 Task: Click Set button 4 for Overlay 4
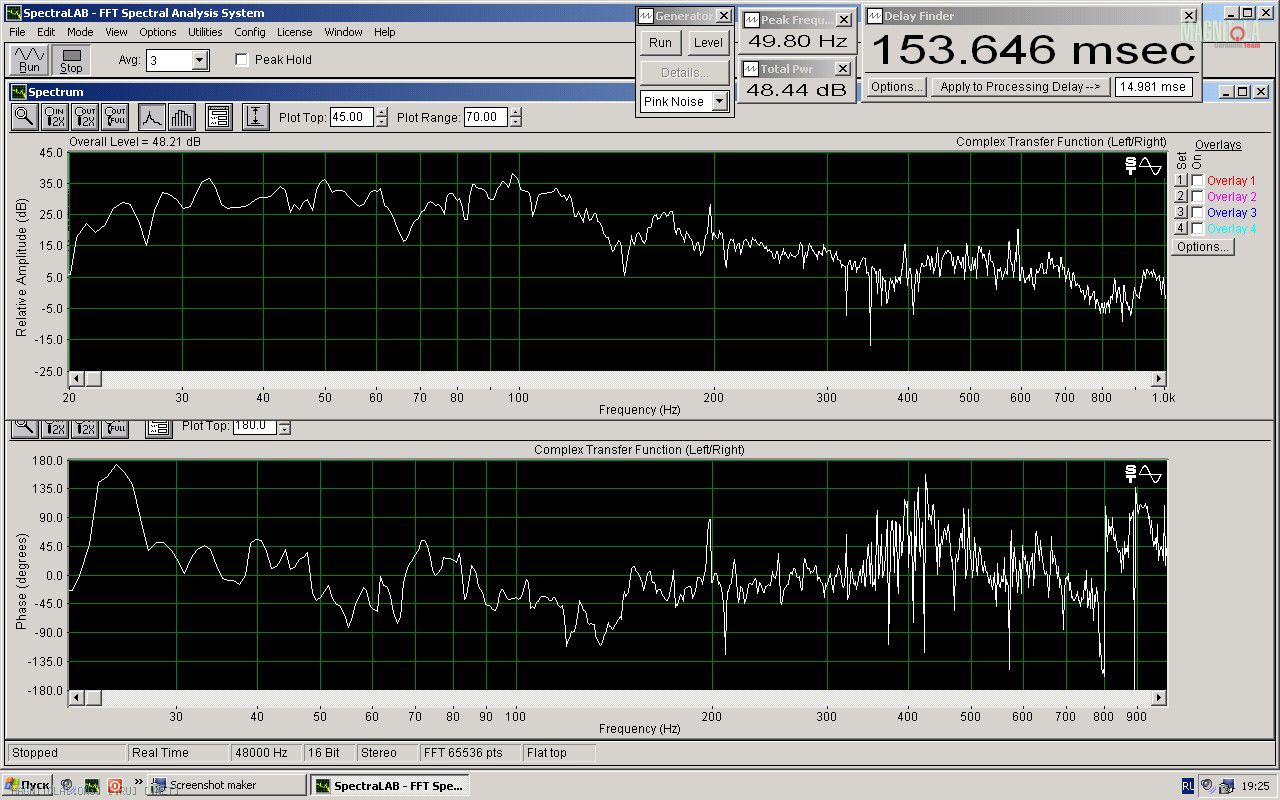tap(1180, 229)
